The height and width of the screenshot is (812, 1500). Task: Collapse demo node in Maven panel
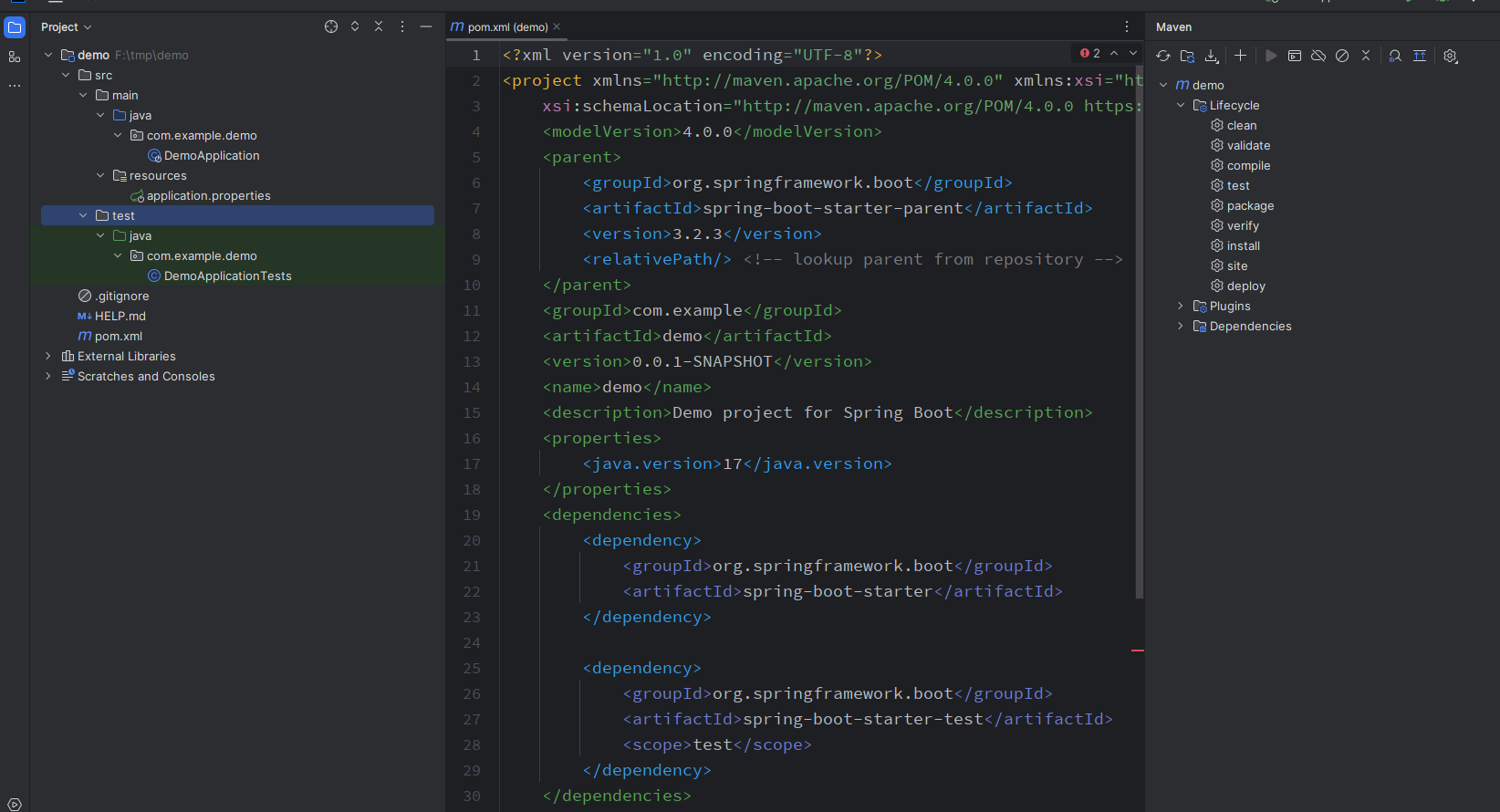(1163, 85)
